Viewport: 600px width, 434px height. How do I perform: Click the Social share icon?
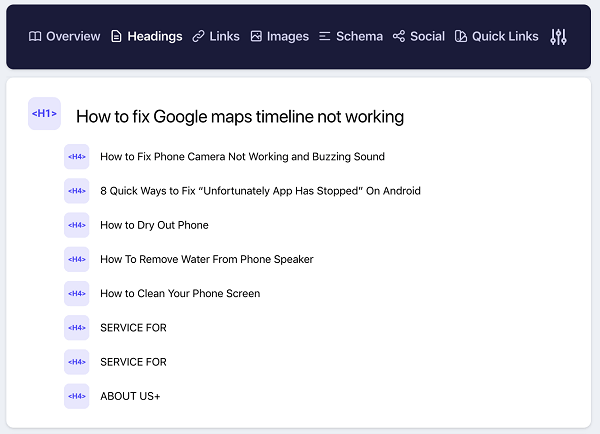(399, 36)
